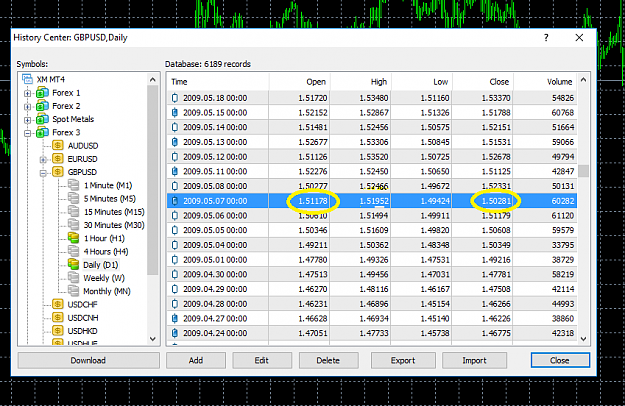The width and height of the screenshot is (625, 406).
Task: Click the USDHKD symbol coin icon
Action: pyautogui.click(x=58, y=331)
